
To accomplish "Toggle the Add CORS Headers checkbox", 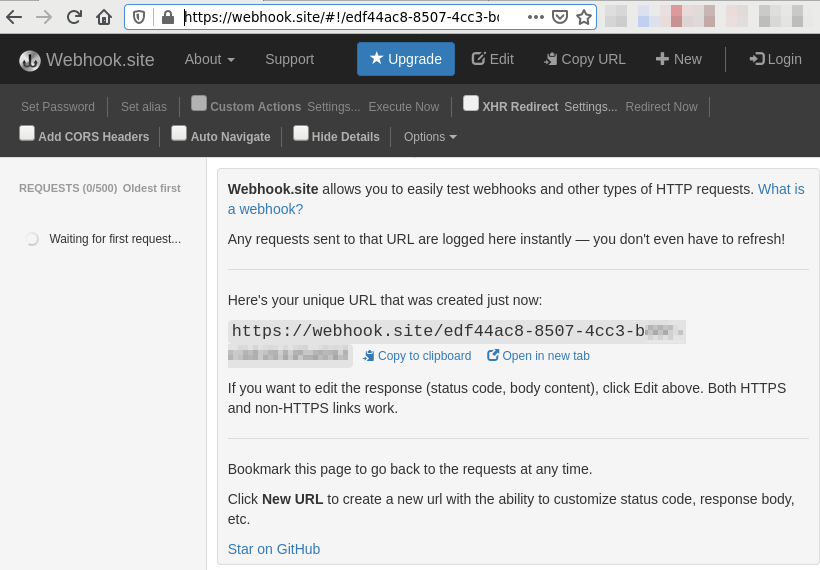I will pyautogui.click(x=27, y=133).
